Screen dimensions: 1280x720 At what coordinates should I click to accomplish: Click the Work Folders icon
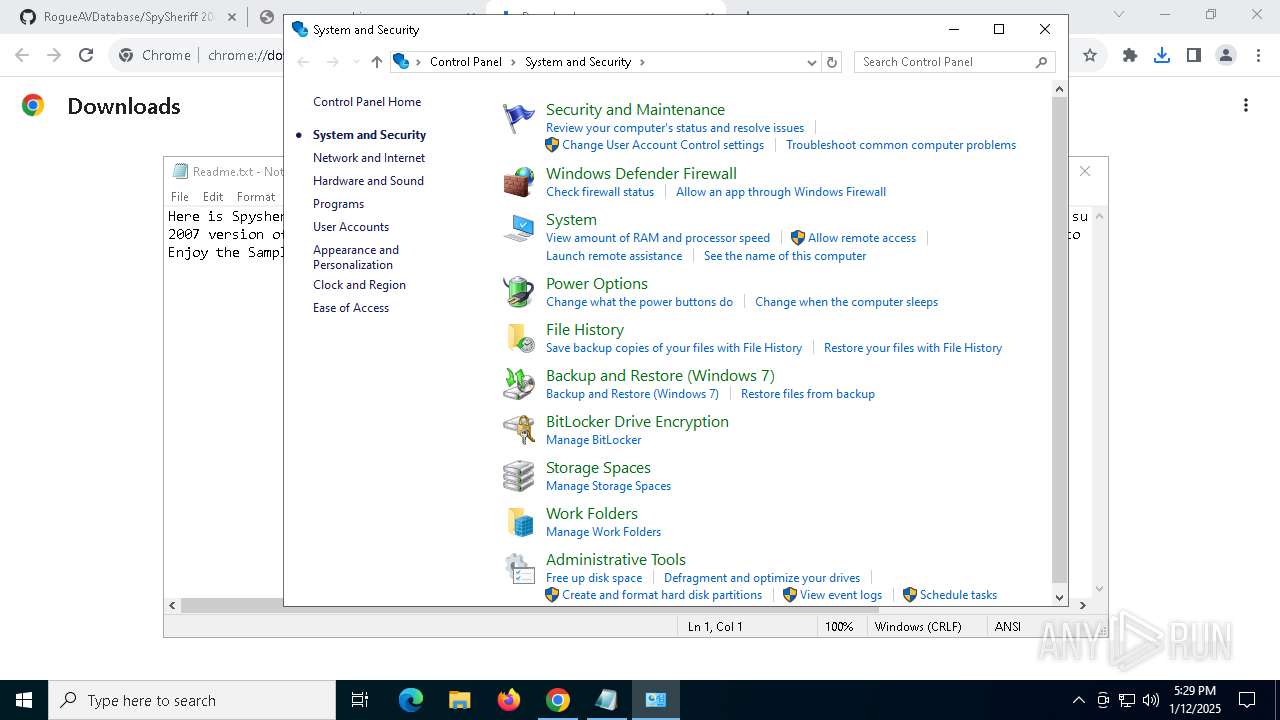pos(518,522)
